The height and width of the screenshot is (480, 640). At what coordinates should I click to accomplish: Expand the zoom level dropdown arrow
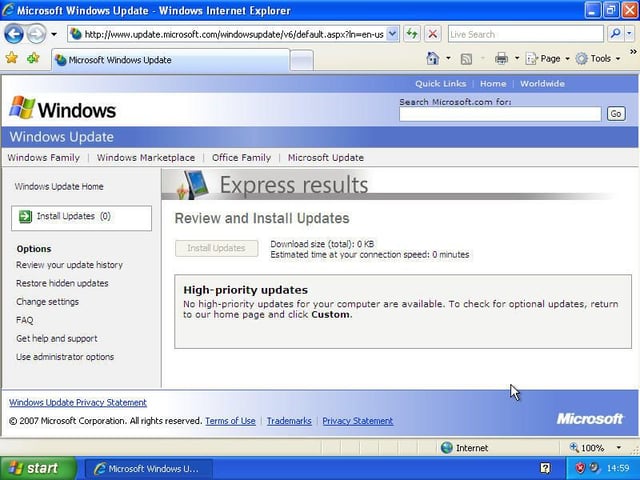(x=619, y=448)
